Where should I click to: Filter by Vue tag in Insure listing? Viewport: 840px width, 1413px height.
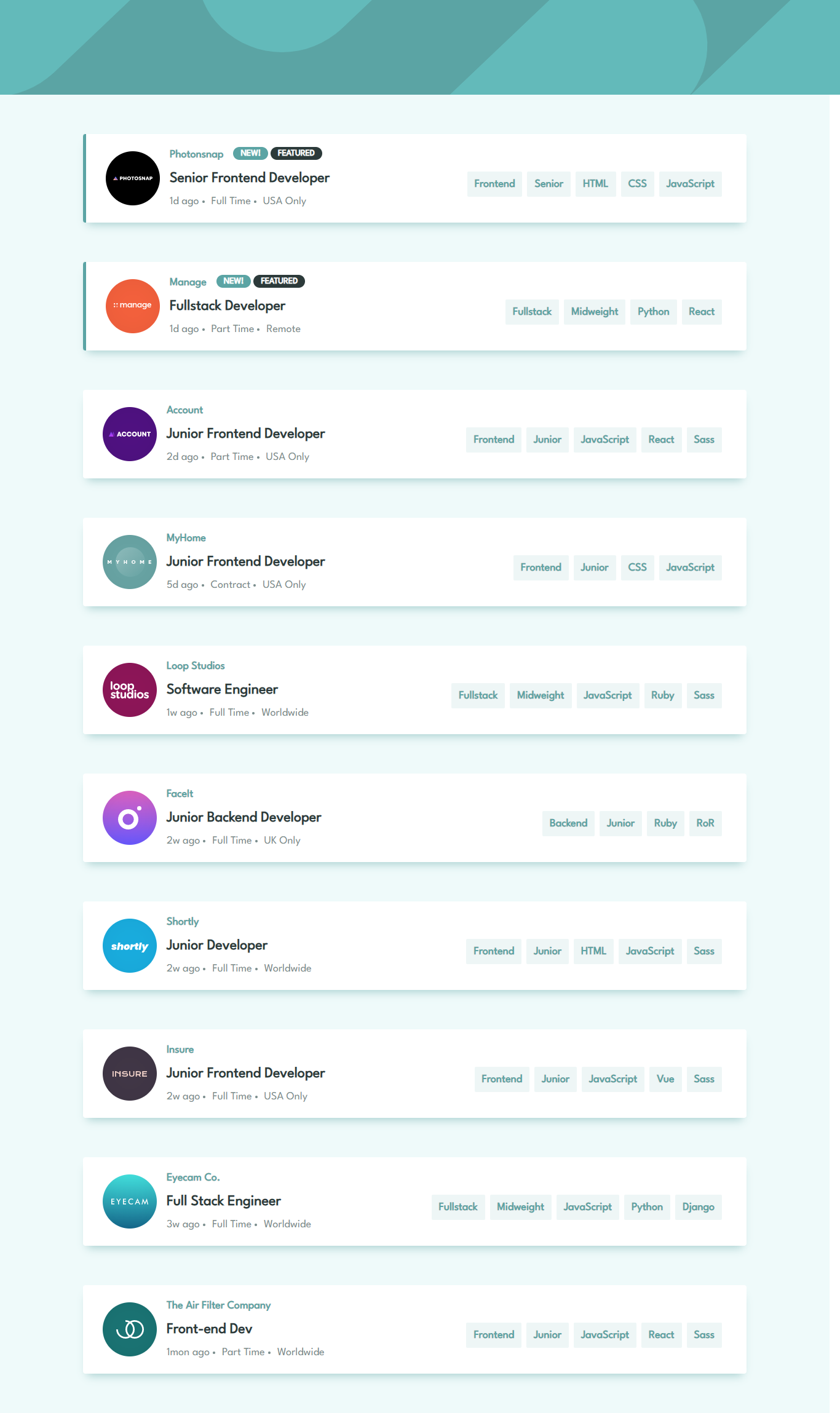(665, 1079)
